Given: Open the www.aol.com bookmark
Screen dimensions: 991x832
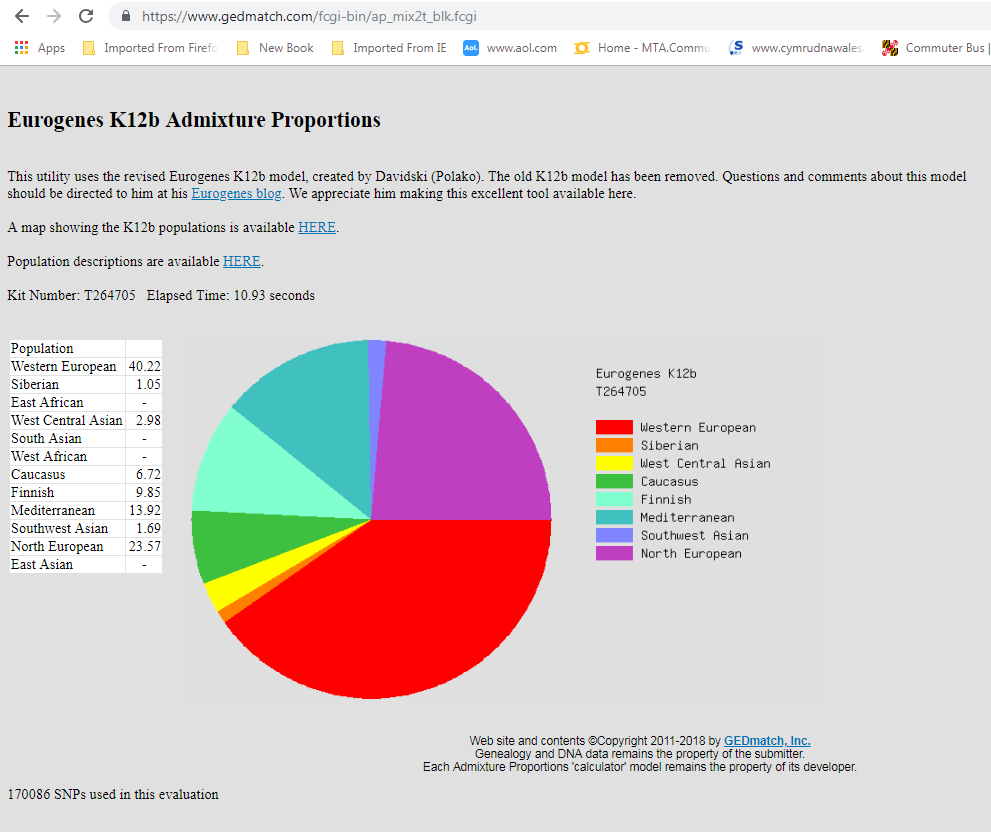Looking at the screenshot, I should (x=510, y=47).
